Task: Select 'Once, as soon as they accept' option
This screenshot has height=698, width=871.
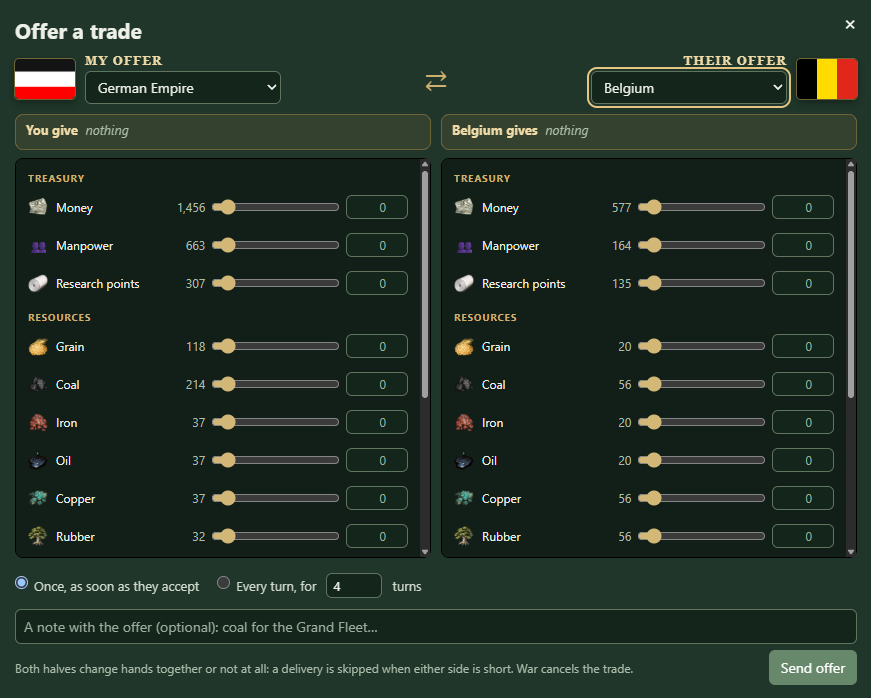Action: point(22,582)
